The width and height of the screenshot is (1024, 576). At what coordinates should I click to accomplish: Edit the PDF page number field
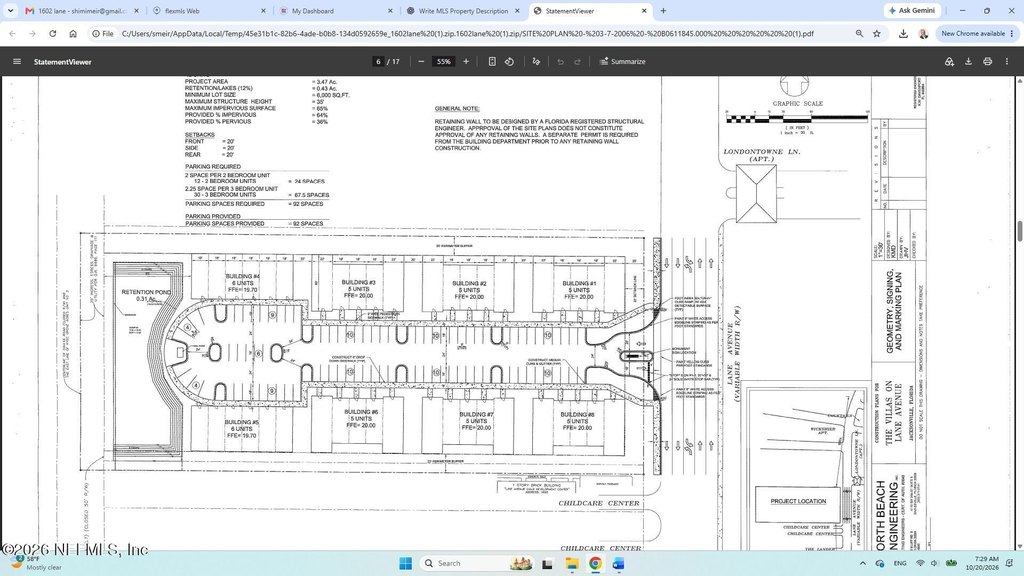pyautogui.click(x=378, y=61)
